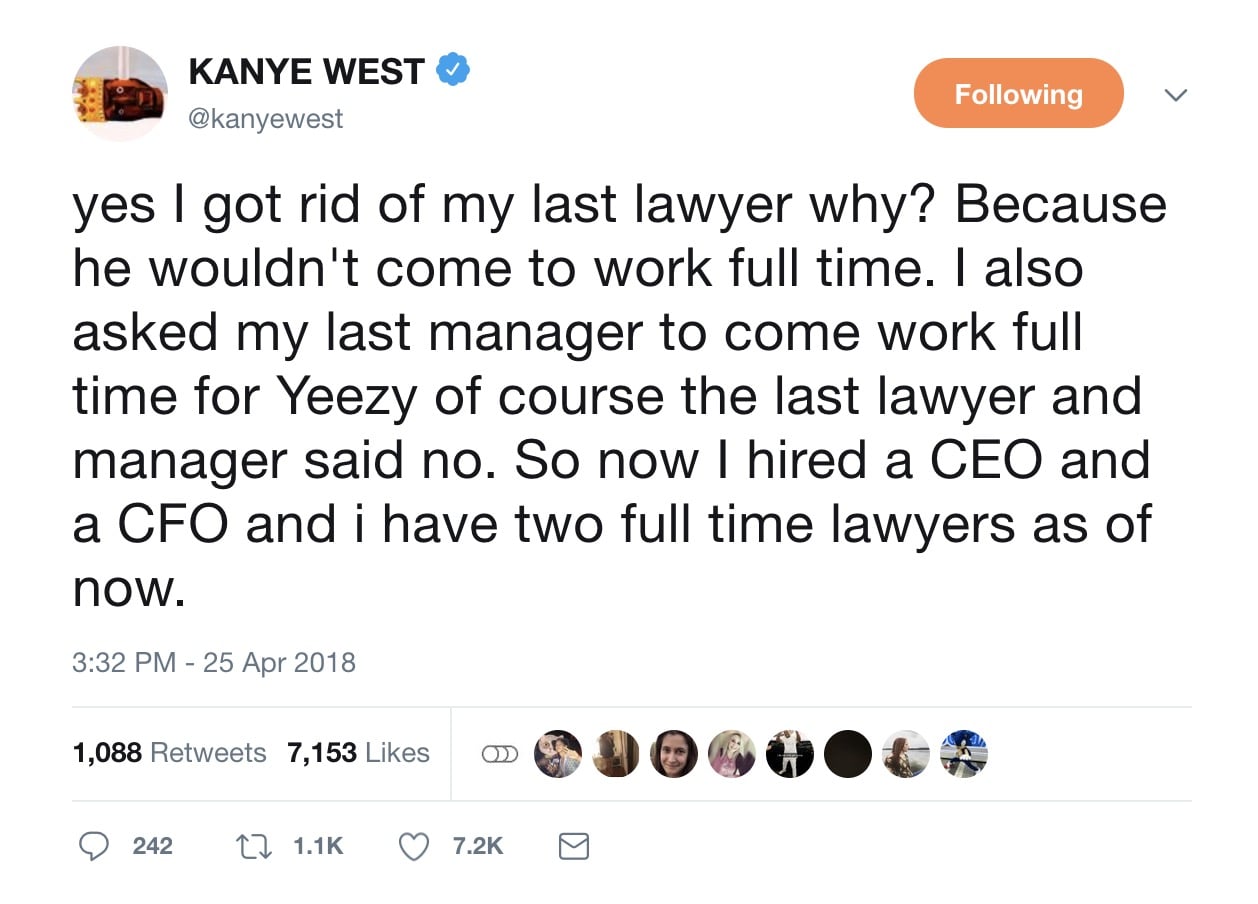This screenshot has width=1258, height=904.
Task: Toggle the orange Following button
Action: (1018, 94)
